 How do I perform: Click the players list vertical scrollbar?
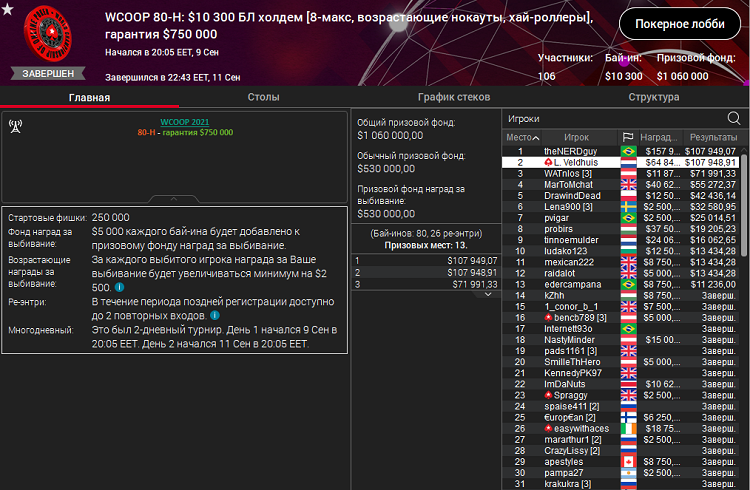744,206
